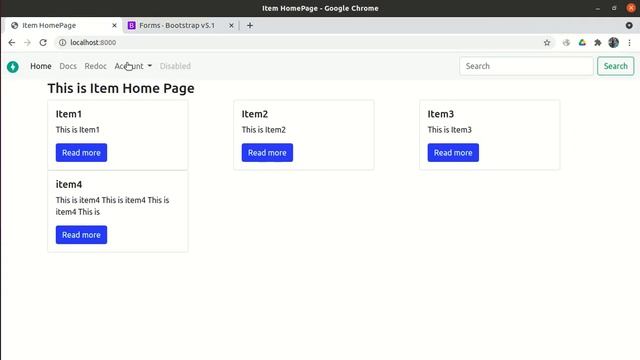Focus the Search input field
Viewport: 640px width, 360px height.
point(526,66)
